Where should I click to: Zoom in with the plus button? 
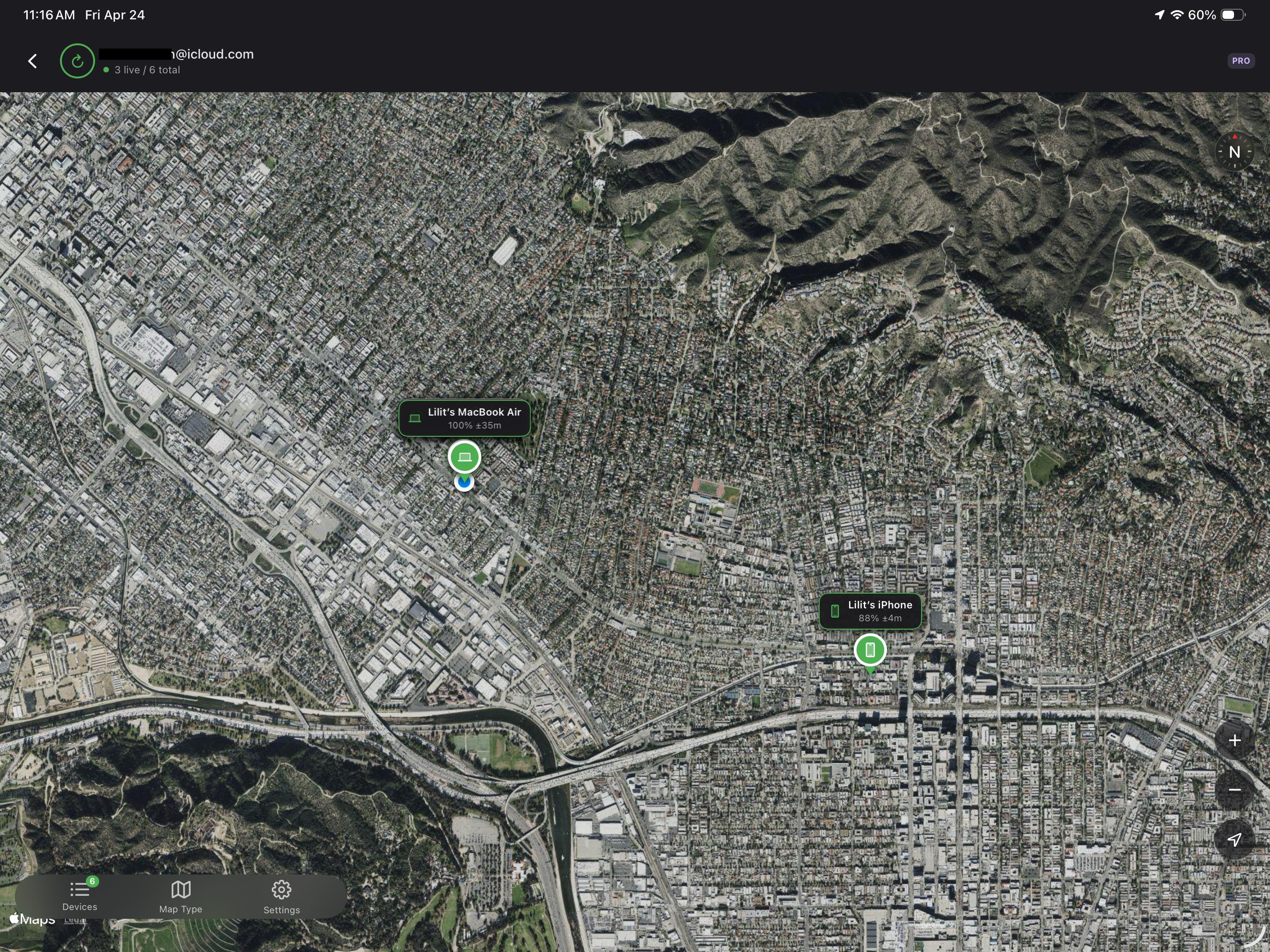pos(1234,740)
